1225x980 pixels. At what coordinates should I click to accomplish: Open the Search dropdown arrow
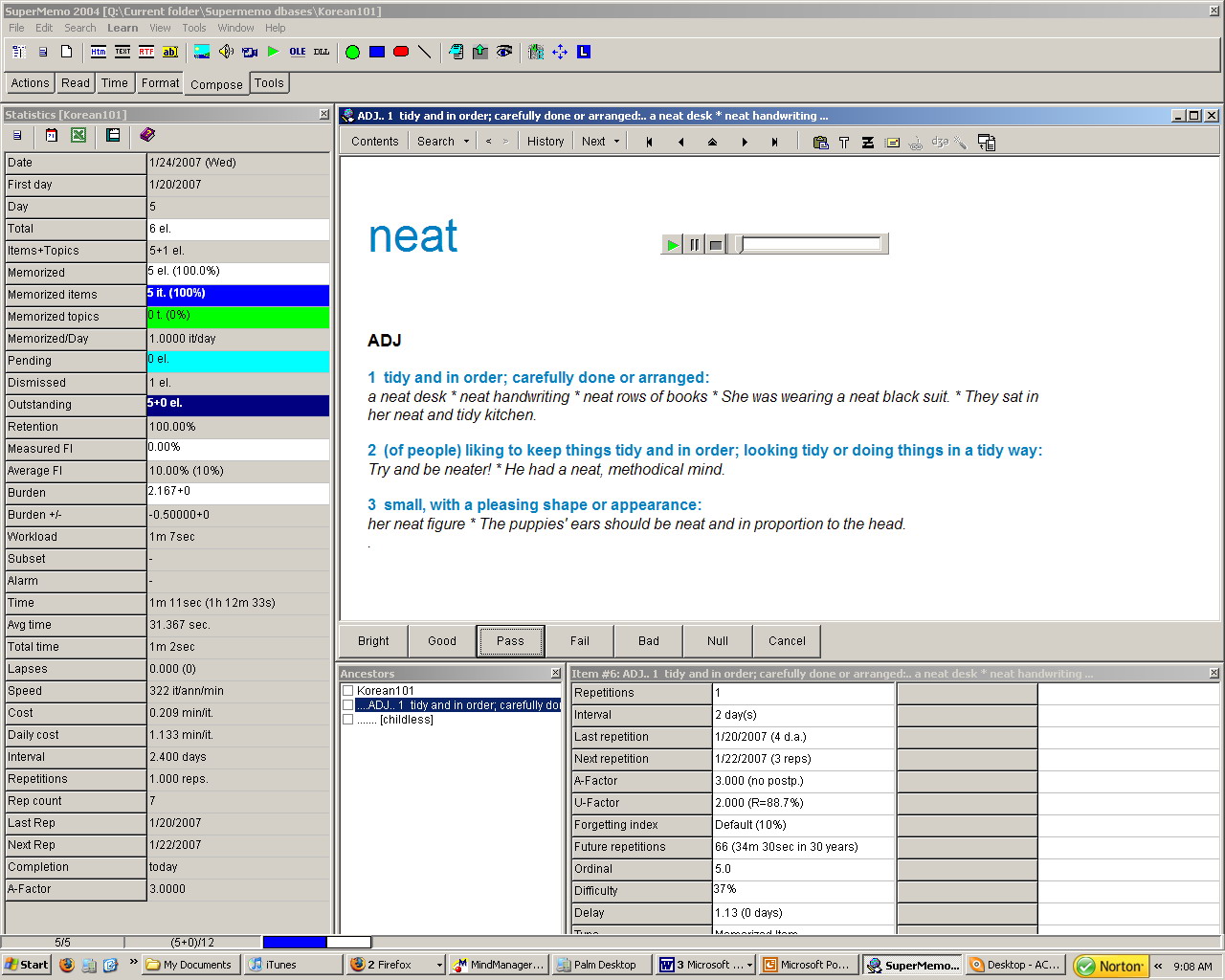click(x=467, y=142)
